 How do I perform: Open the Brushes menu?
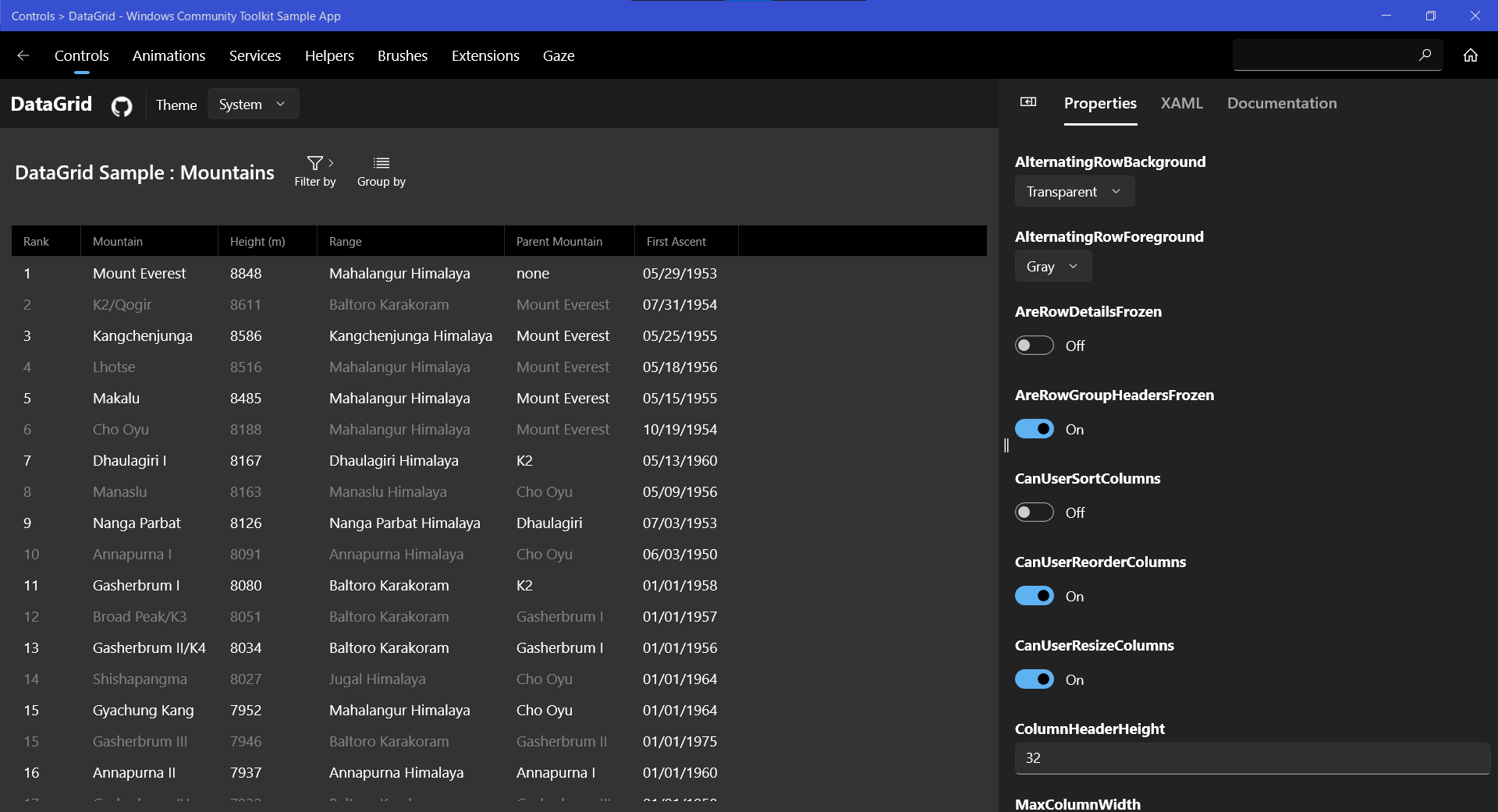tap(403, 55)
